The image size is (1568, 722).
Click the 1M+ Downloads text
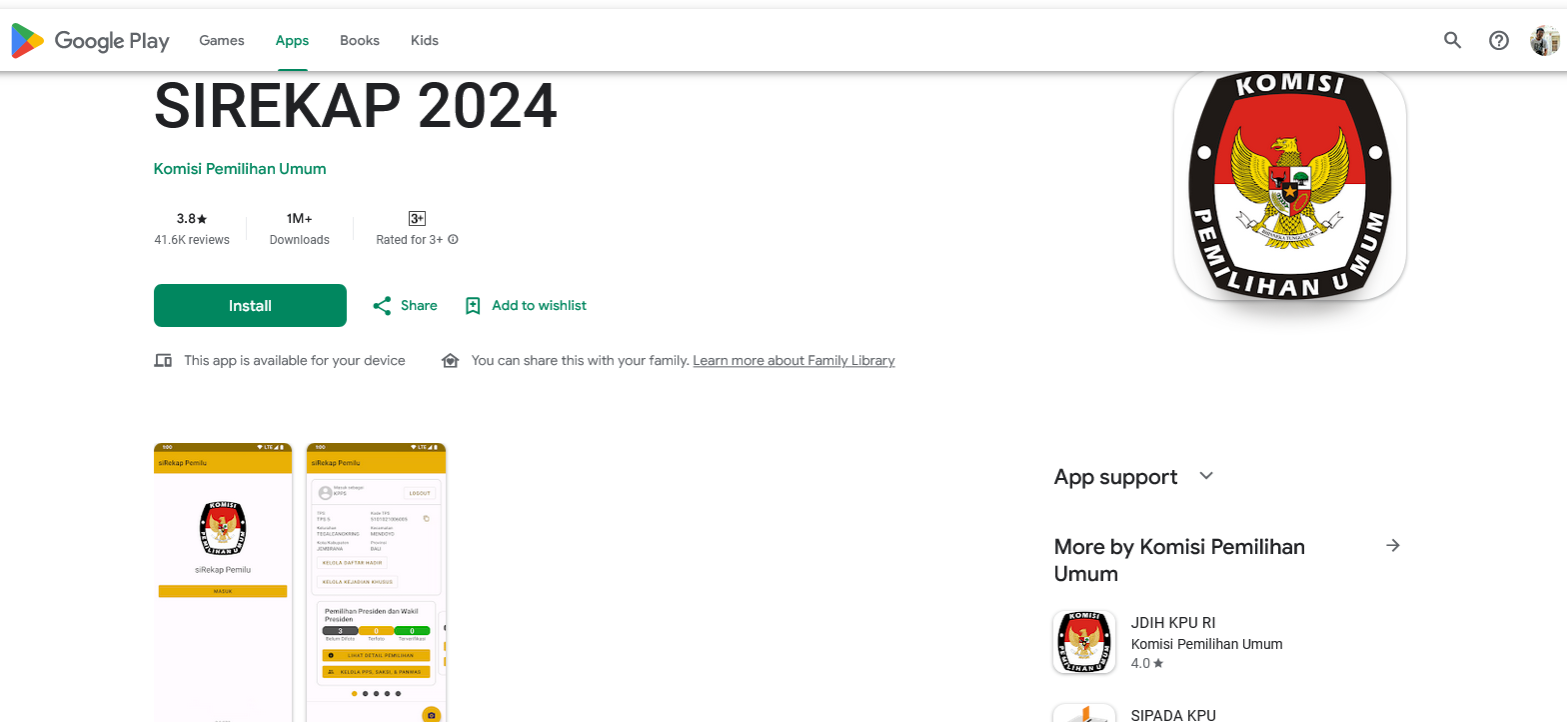[x=299, y=229]
